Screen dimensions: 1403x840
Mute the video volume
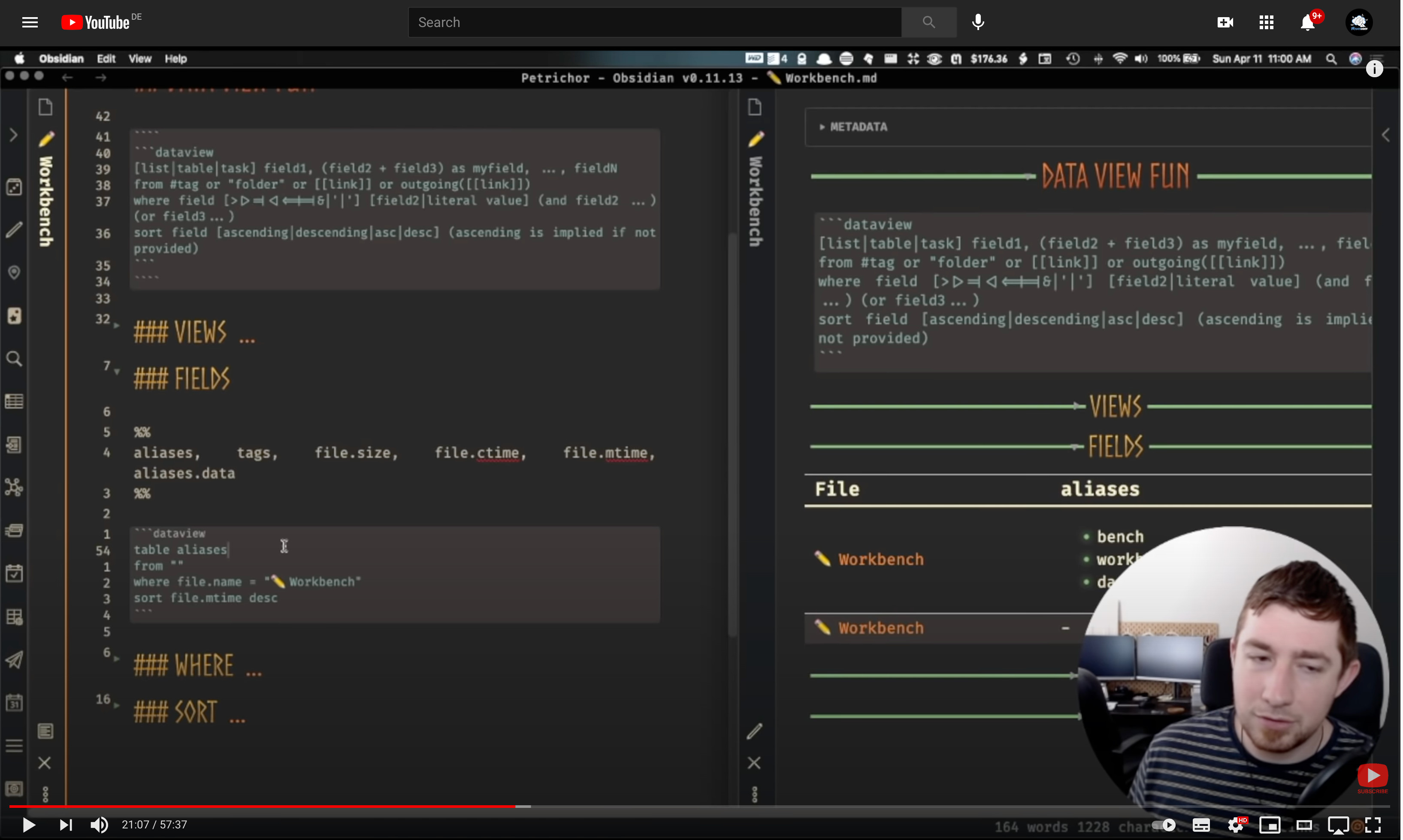pyautogui.click(x=99, y=825)
